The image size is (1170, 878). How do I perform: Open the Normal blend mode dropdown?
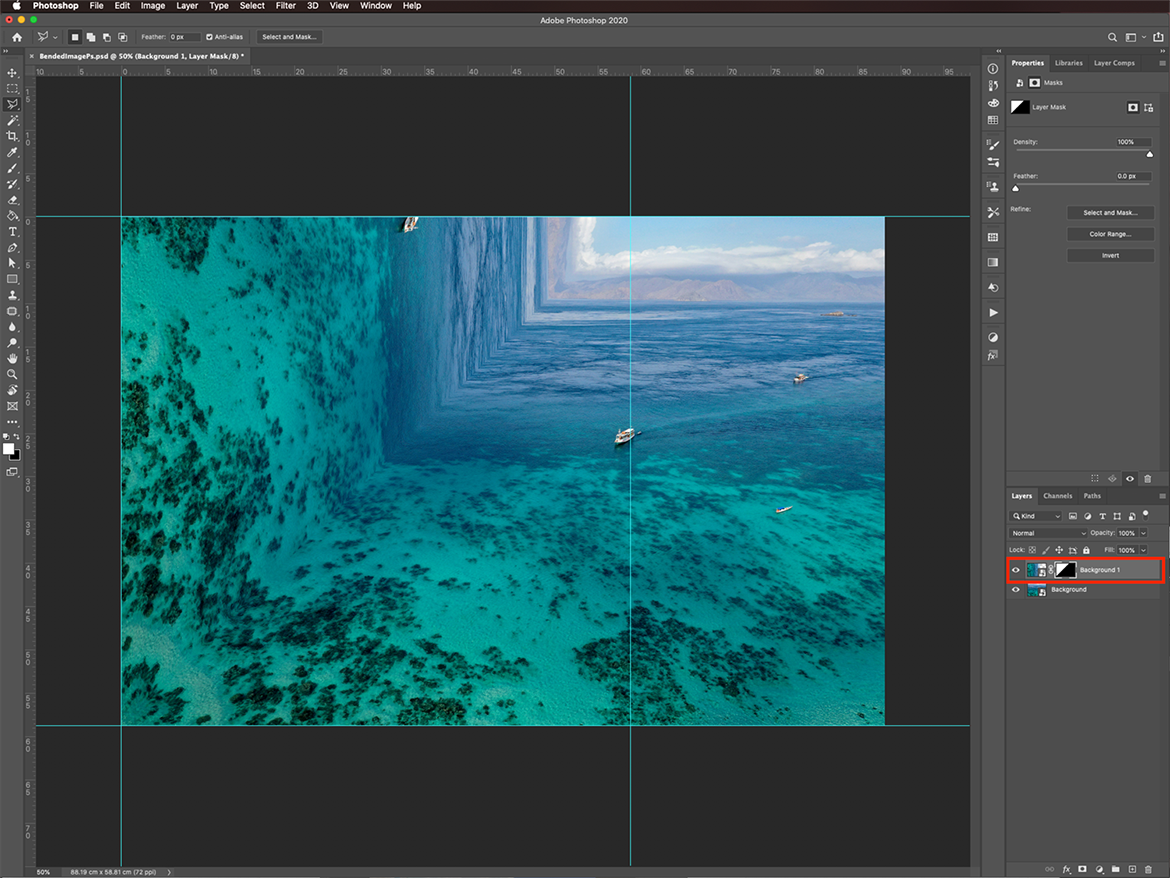pyautogui.click(x=1047, y=533)
